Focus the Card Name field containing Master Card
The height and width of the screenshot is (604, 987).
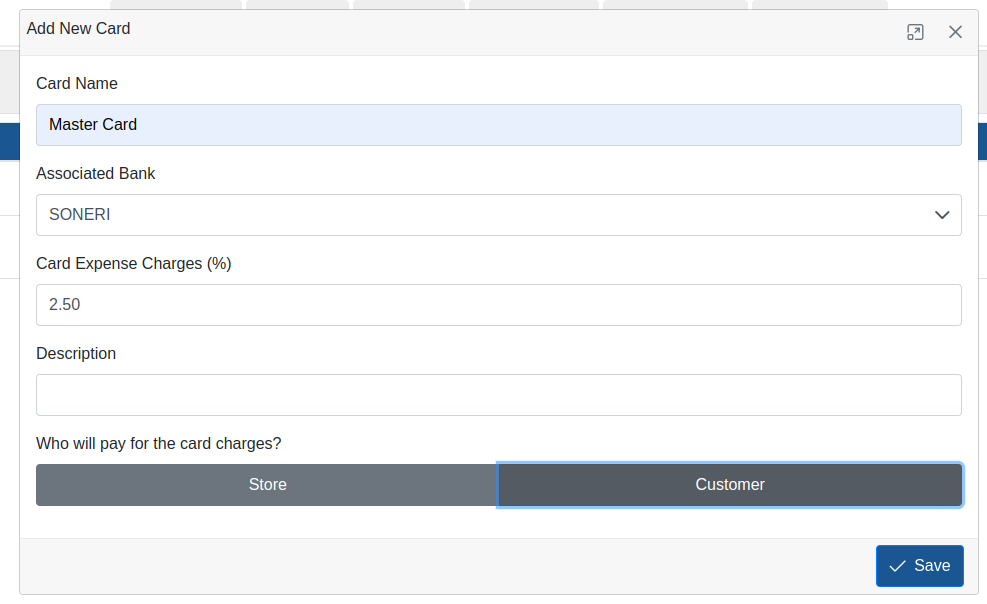pyautogui.click(x=499, y=125)
